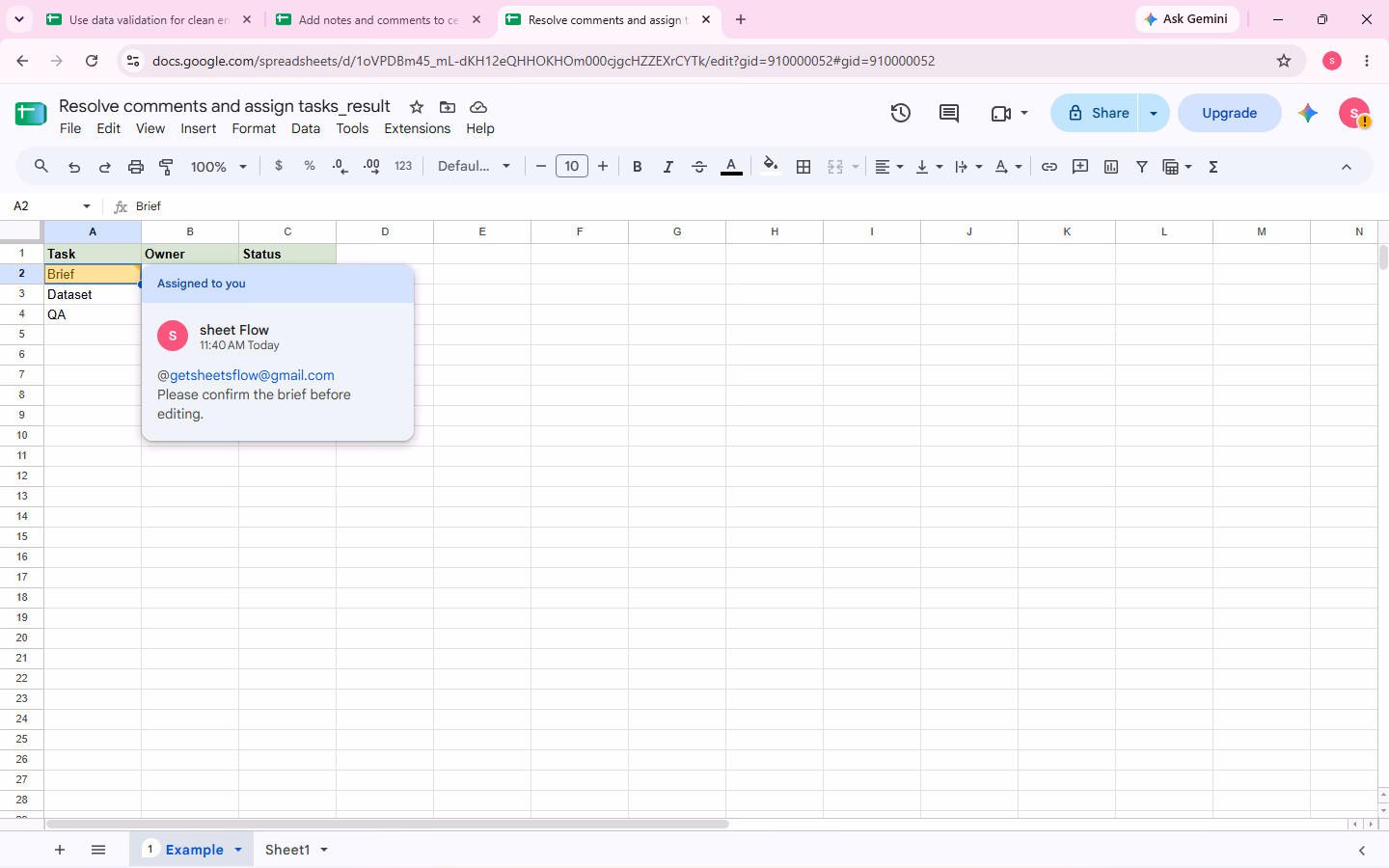Undo the last action

click(x=74, y=167)
